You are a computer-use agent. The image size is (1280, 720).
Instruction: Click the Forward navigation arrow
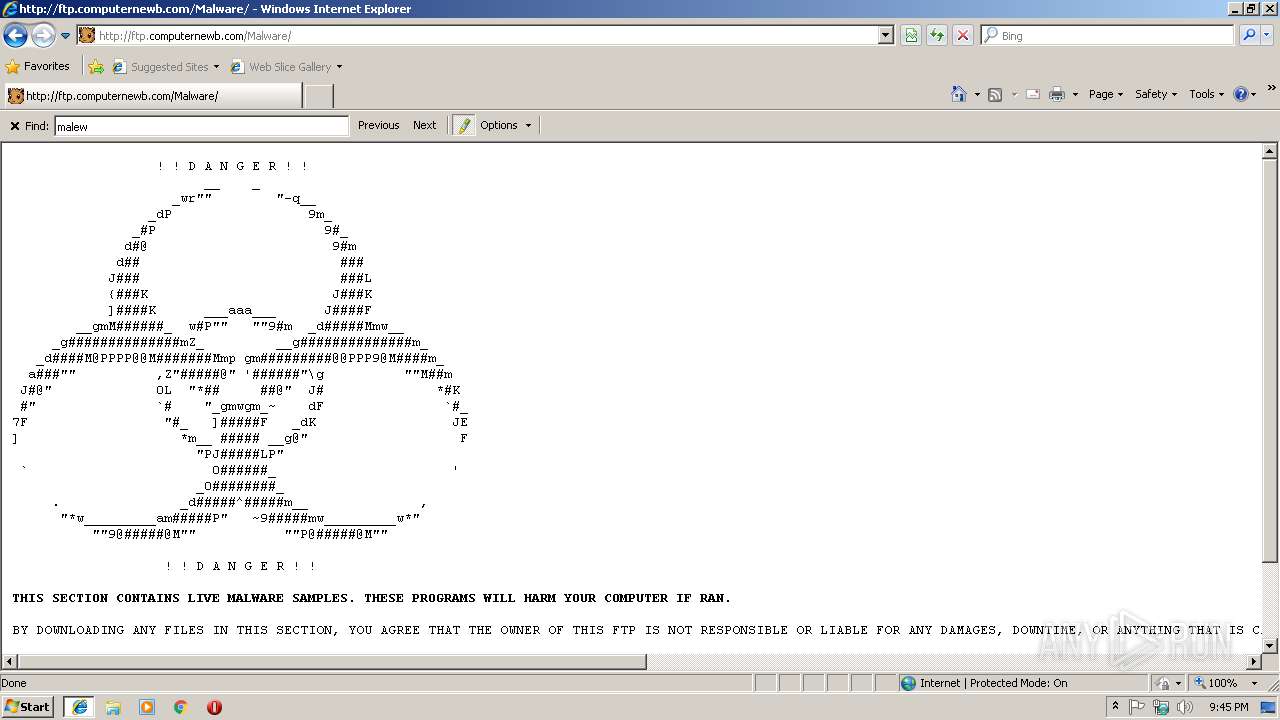[x=43, y=36]
